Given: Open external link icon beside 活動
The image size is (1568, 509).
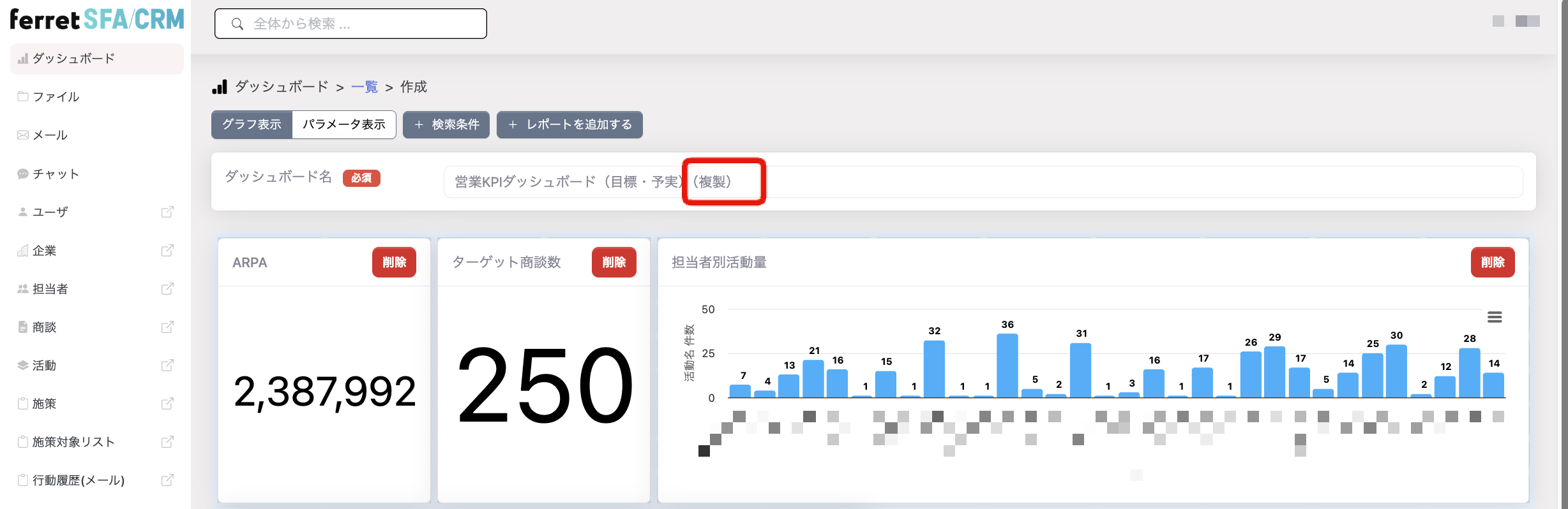Looking at the screenshot, I should pyautogui.click(x=167, y=365).
